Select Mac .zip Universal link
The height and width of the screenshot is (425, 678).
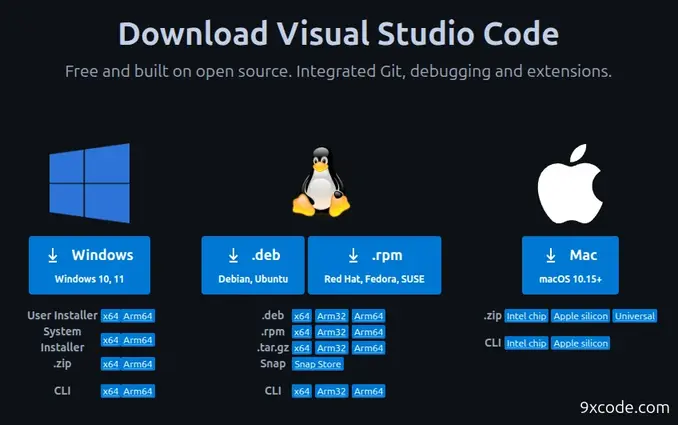click(x=635, y=316)
